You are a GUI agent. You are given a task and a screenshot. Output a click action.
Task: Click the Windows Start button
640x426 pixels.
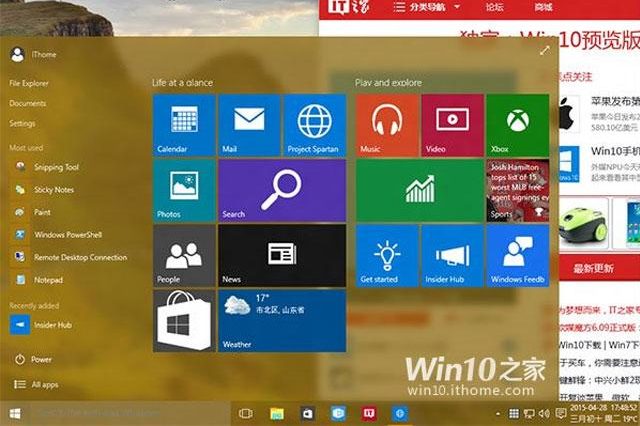[x=15, y=414]
